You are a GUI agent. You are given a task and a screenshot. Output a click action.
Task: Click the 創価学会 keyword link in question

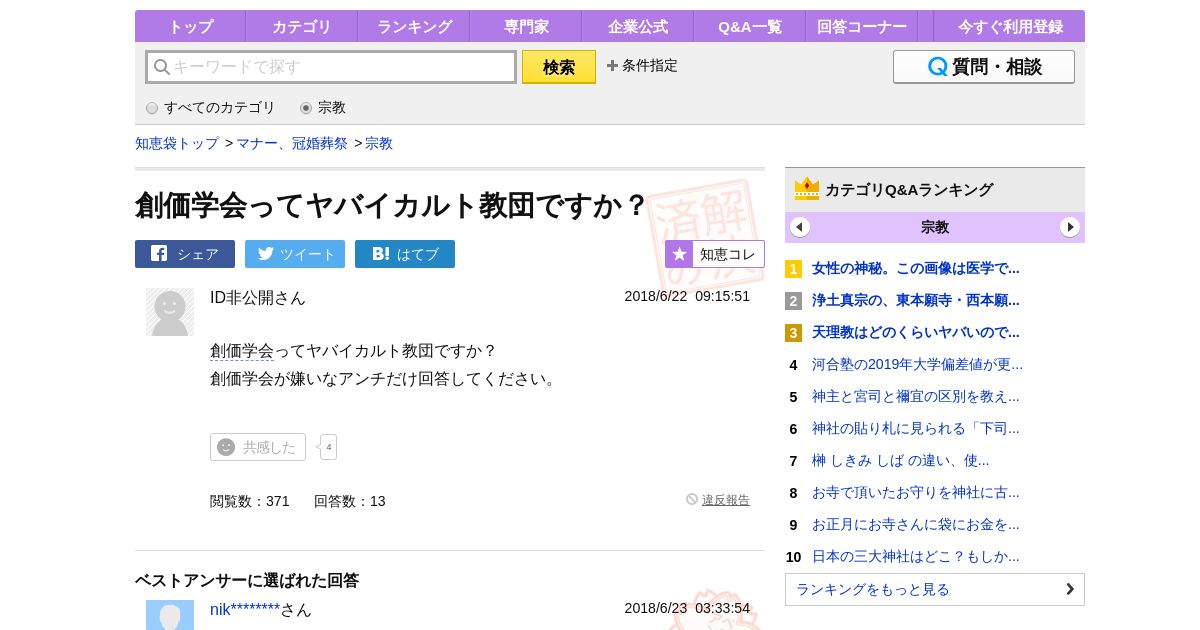point(242,351)
